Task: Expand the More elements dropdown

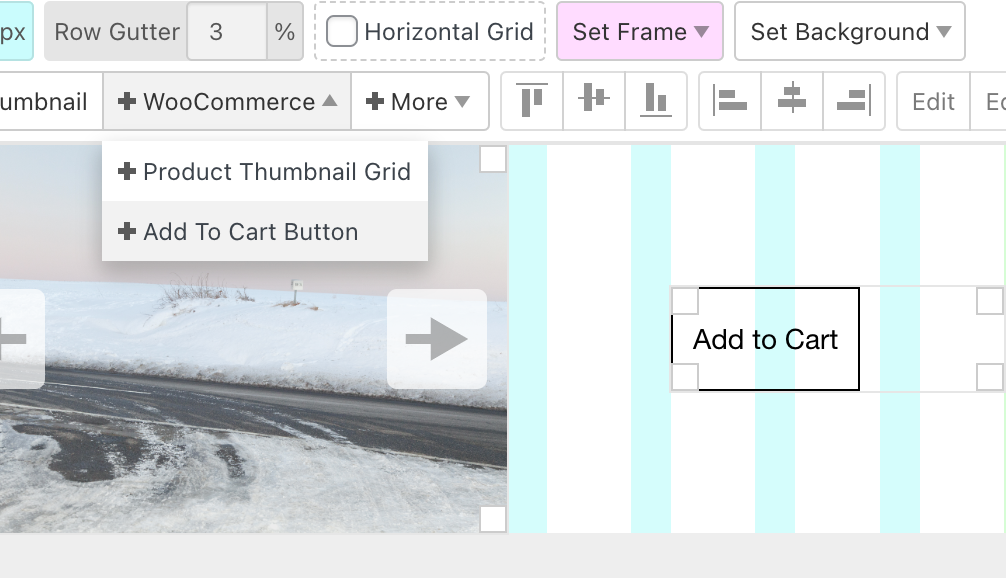Action: [419, 101]
